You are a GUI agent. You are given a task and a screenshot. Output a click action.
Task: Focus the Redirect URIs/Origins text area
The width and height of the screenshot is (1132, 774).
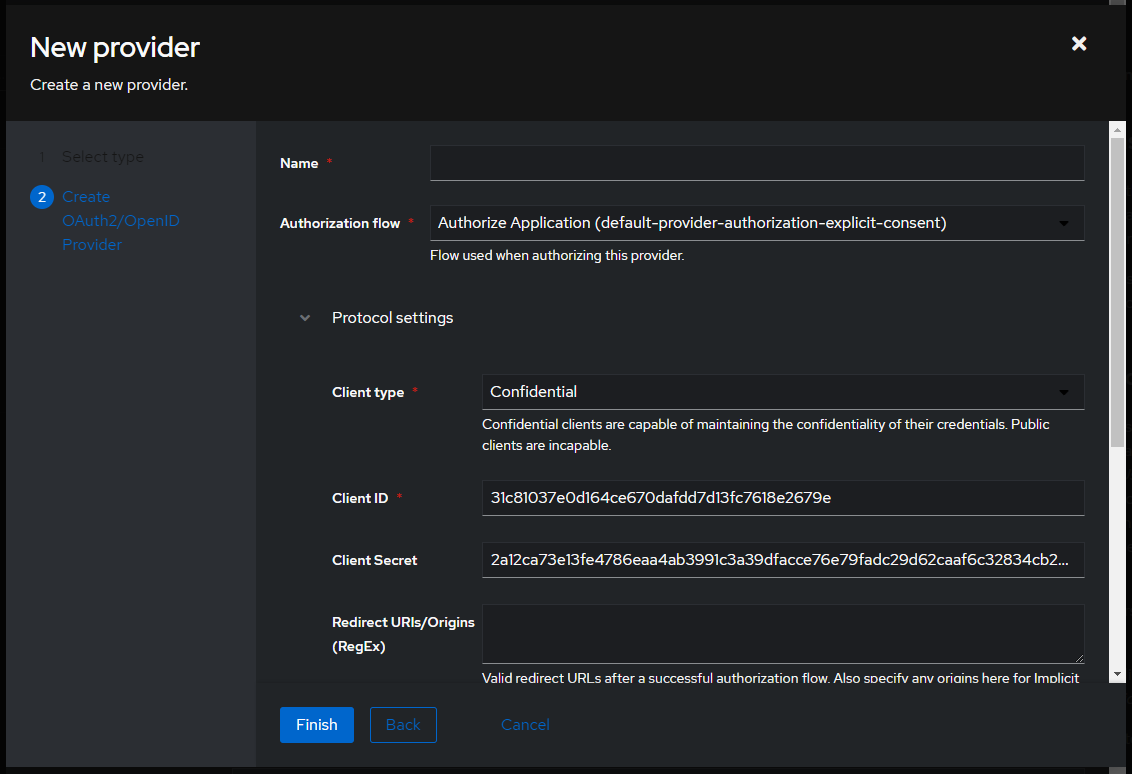coord(783,634)
